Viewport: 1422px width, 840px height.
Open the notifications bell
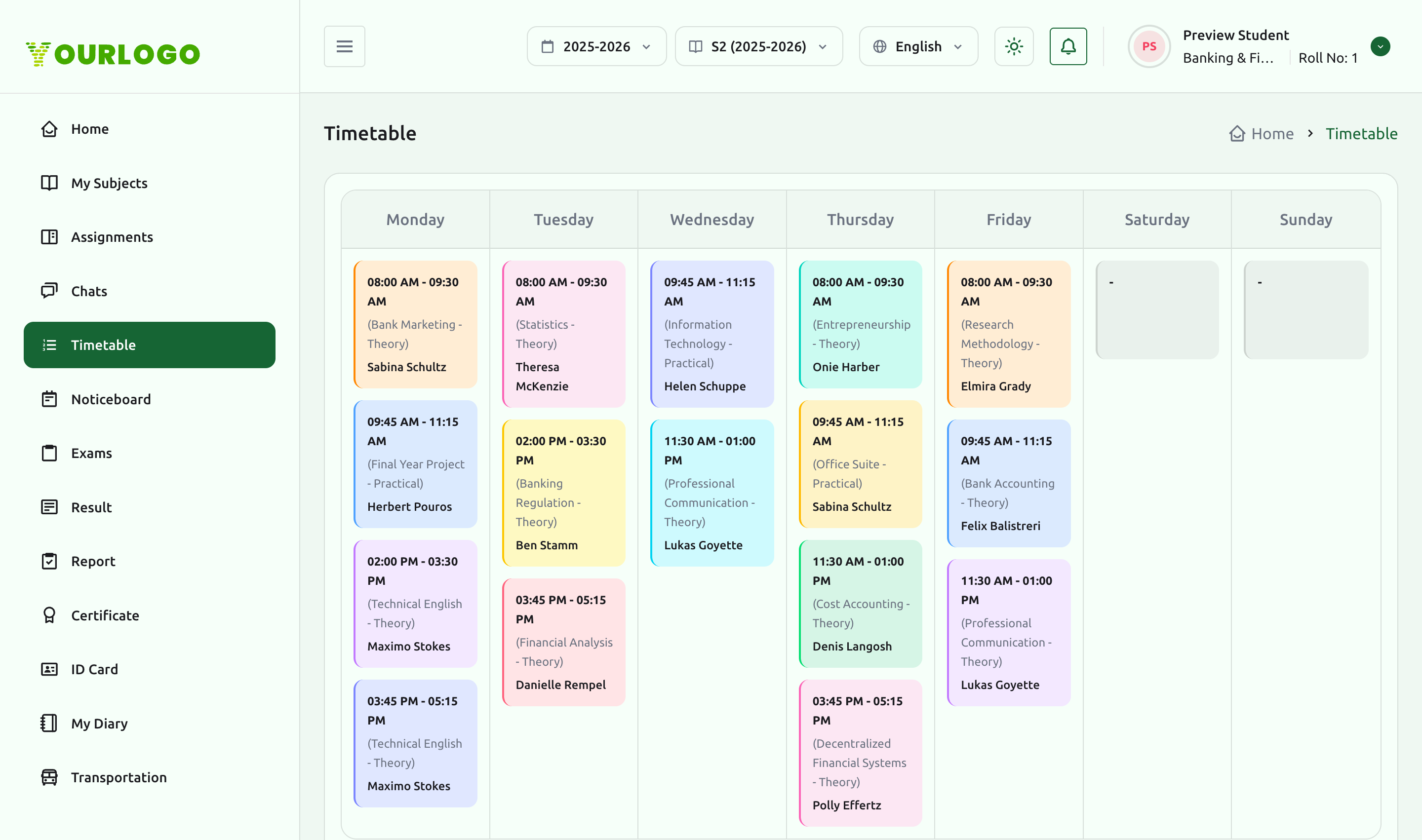coord(1068,46)
